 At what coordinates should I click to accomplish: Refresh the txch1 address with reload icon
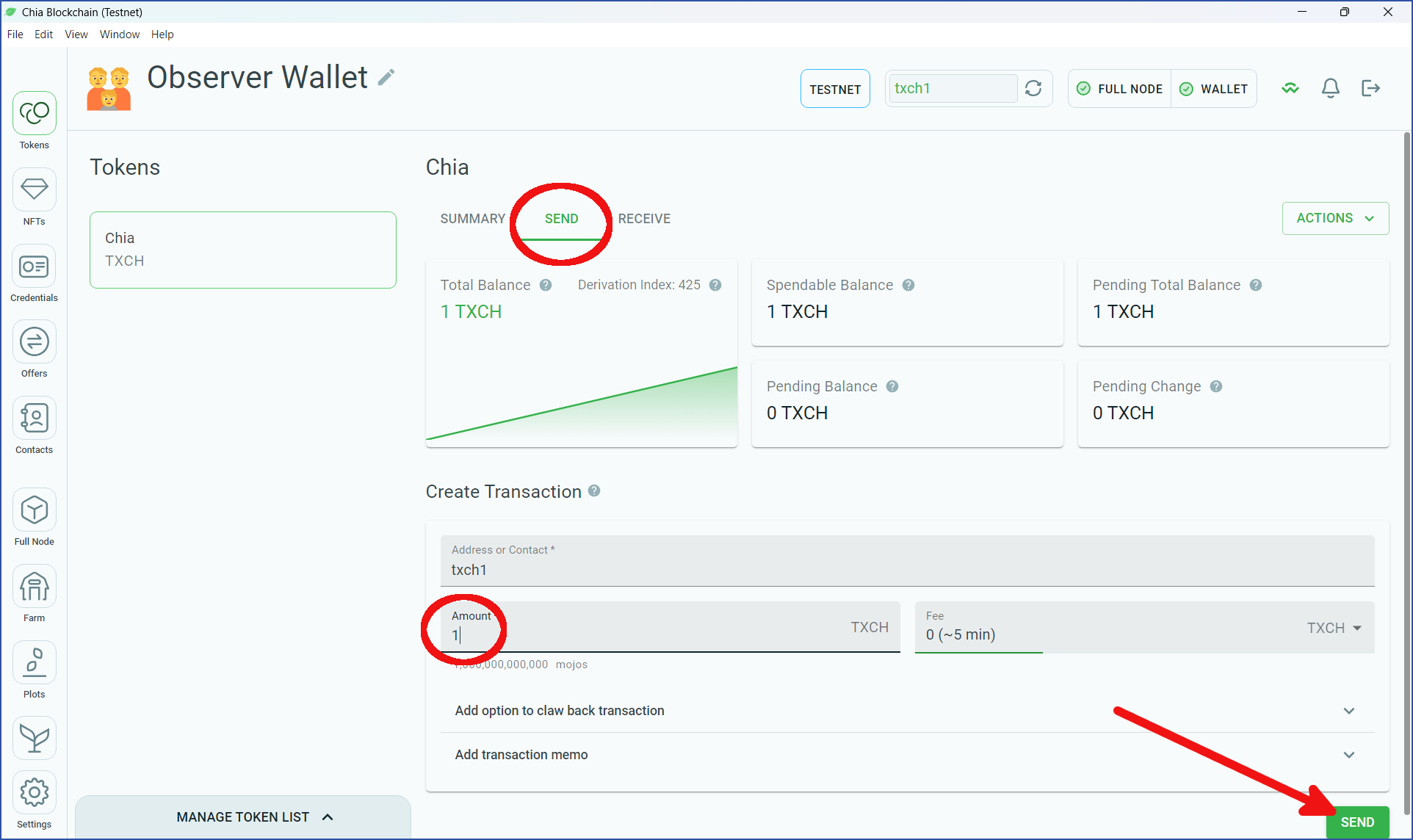1033,88
